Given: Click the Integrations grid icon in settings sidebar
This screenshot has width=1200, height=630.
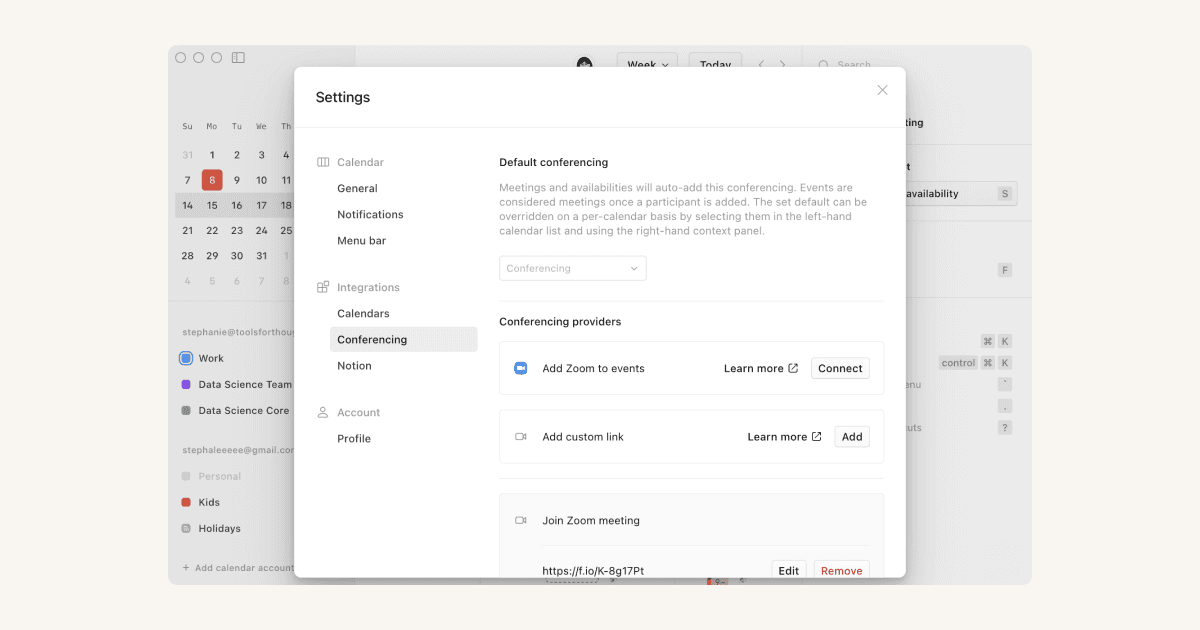Looking at the screenshot, I should (x=322, y=287).
